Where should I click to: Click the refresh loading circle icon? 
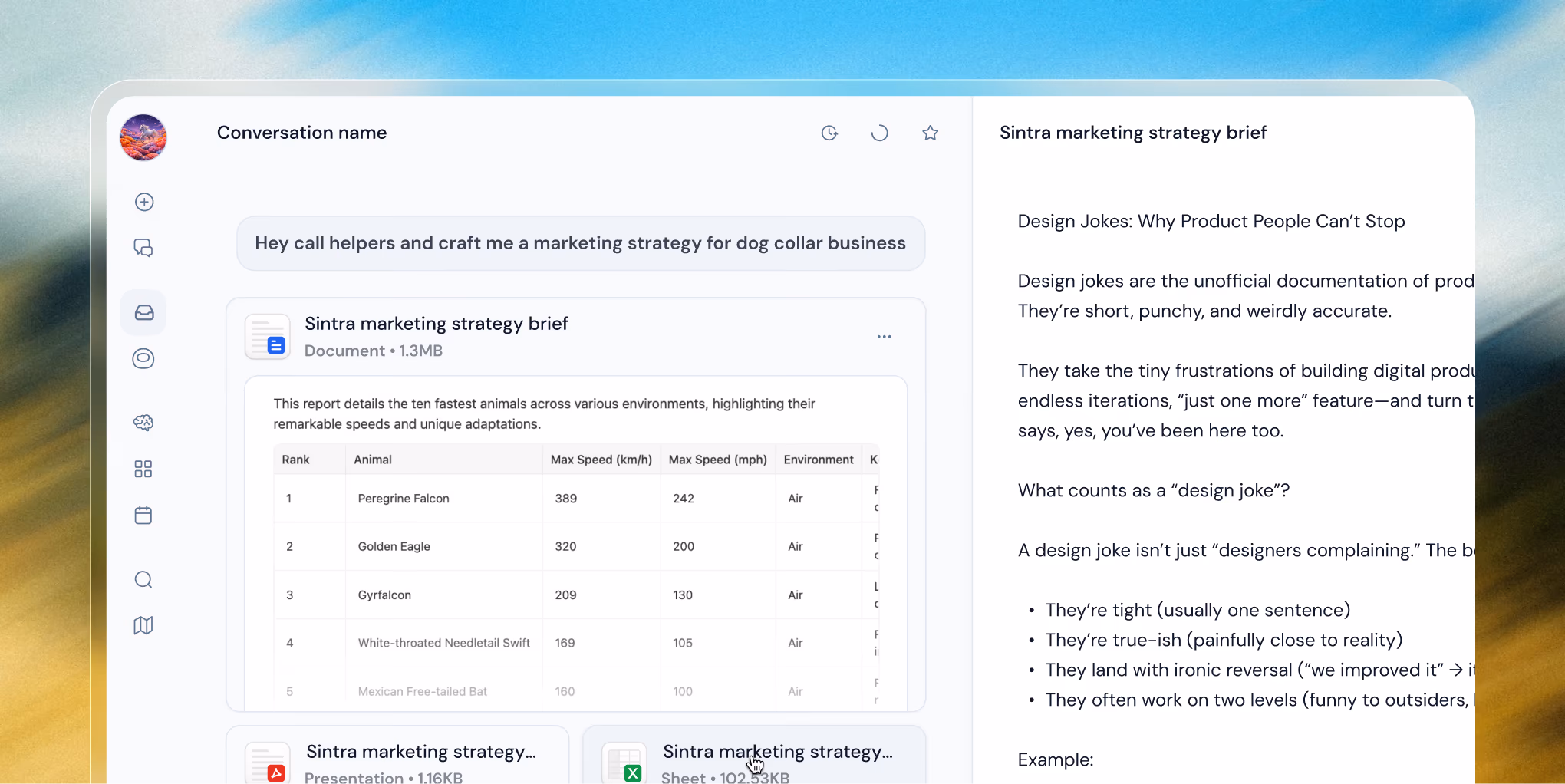click(880, 133)
